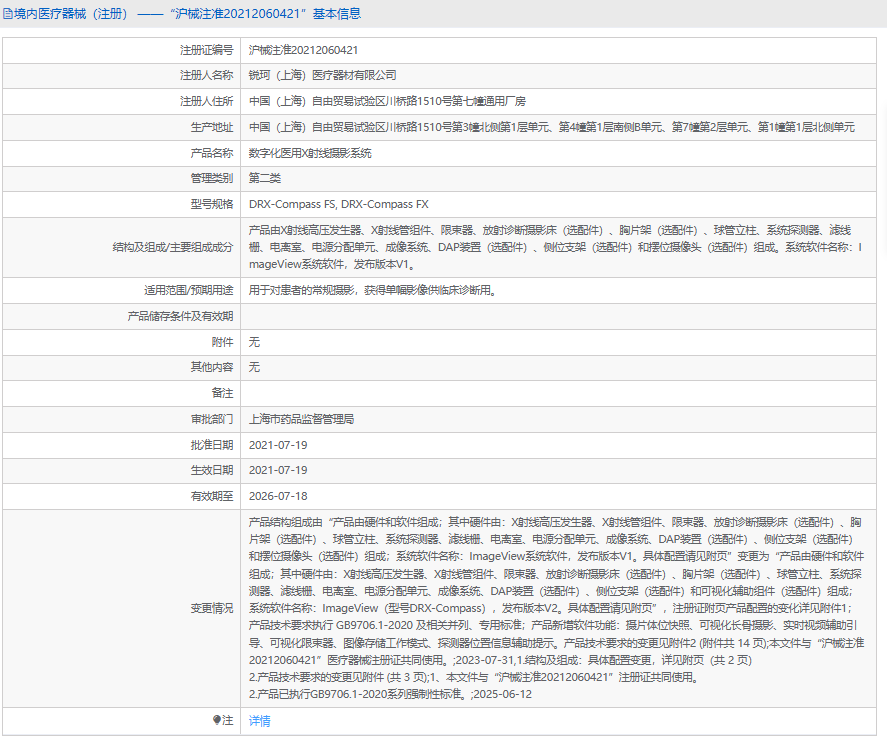Screen dimensions: 887x743
Task: Click the 变更情况 change history text block
Action: (x=556, y=608)
